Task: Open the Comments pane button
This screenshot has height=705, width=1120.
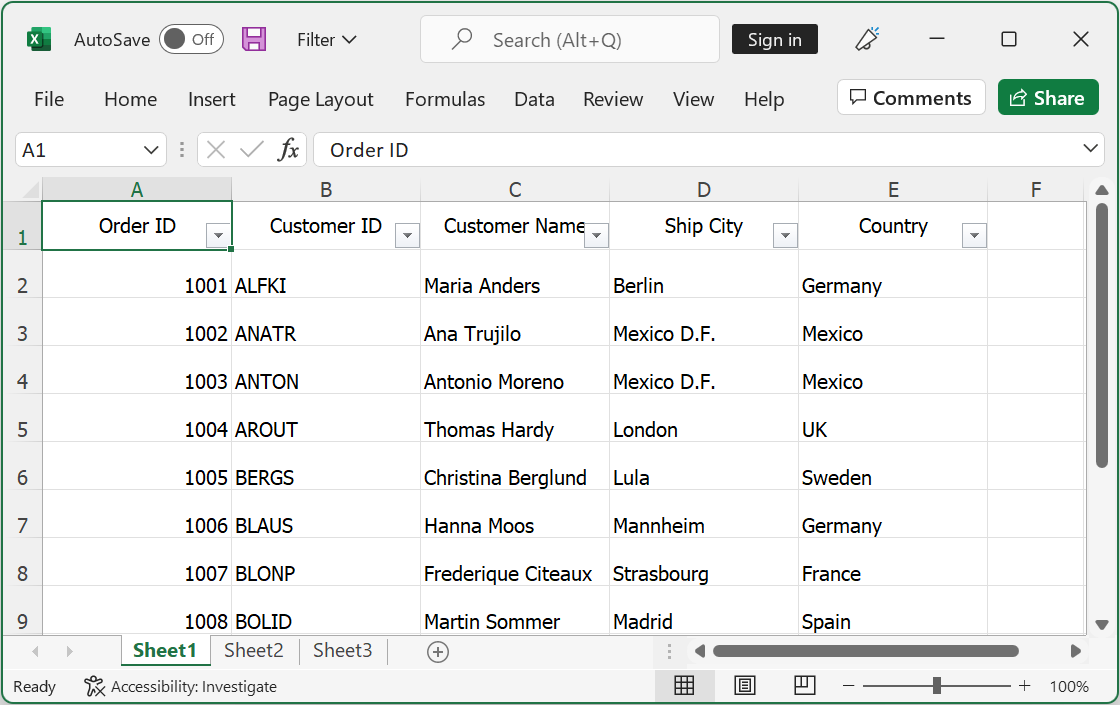Action: tap(911, 97)
